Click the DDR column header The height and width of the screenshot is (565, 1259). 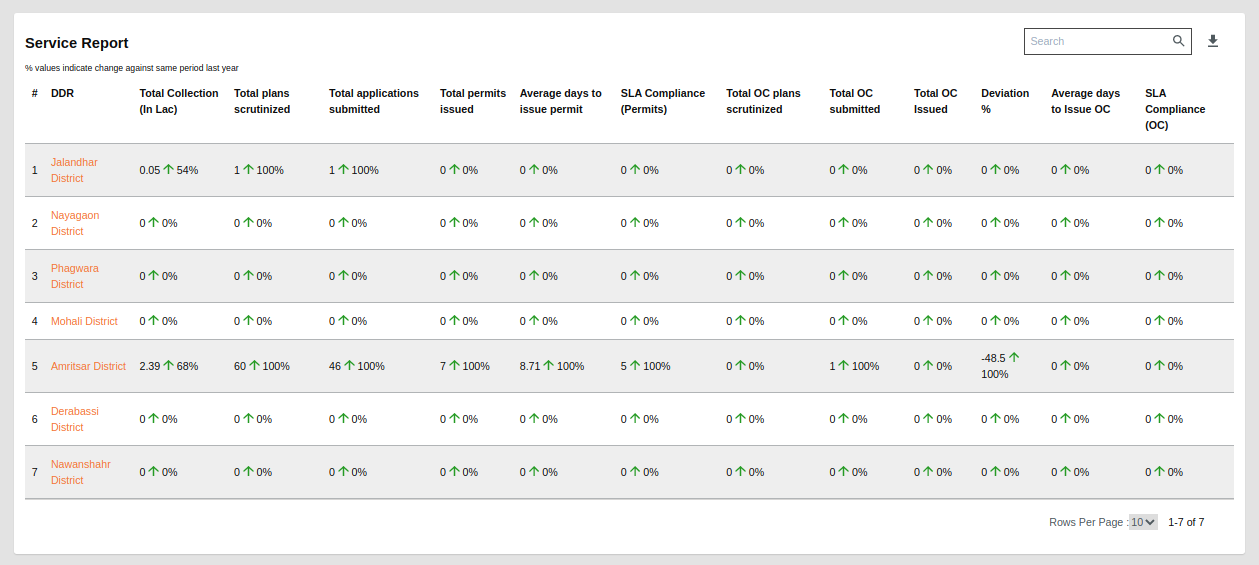pyautogui.click(x=62, y=93)
